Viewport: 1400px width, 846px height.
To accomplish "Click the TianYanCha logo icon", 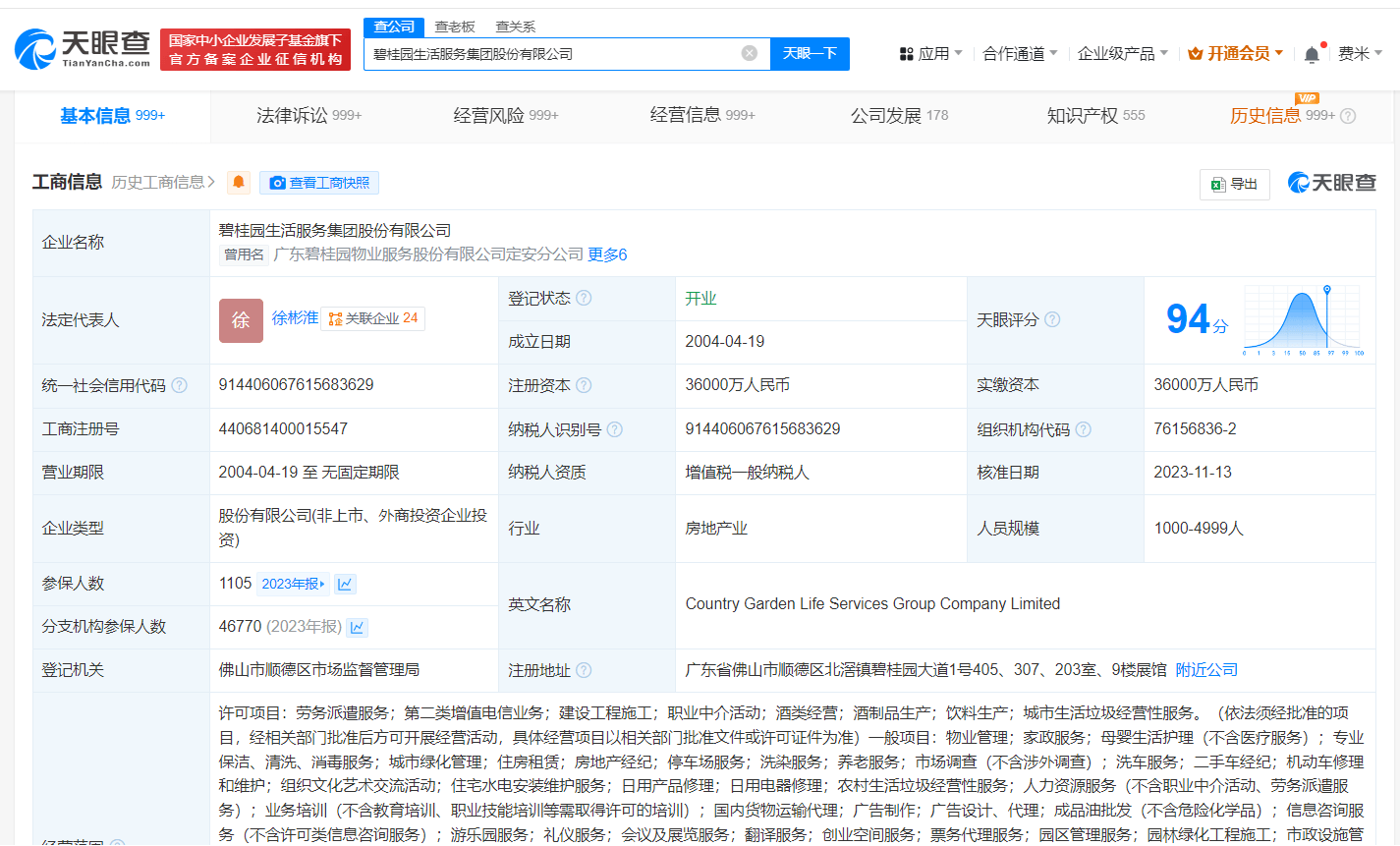I will 35,48.
